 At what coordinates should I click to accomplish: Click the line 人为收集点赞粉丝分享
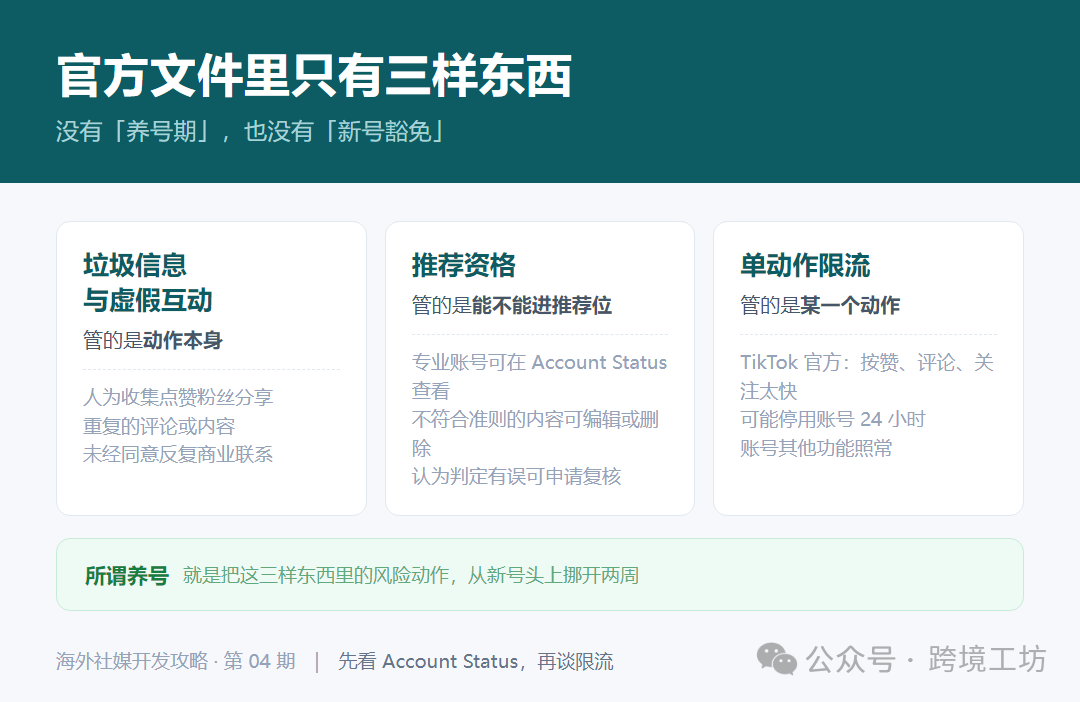click(x=178, y=397)
